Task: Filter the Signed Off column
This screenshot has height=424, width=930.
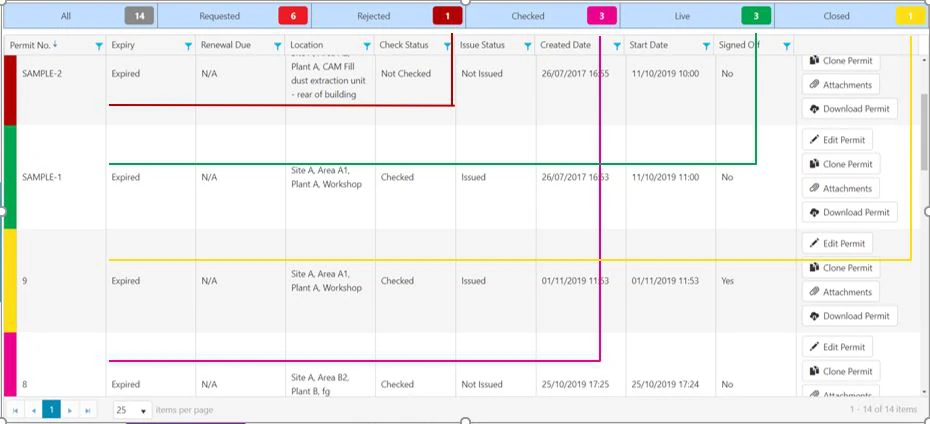Action: pos(786,46)
